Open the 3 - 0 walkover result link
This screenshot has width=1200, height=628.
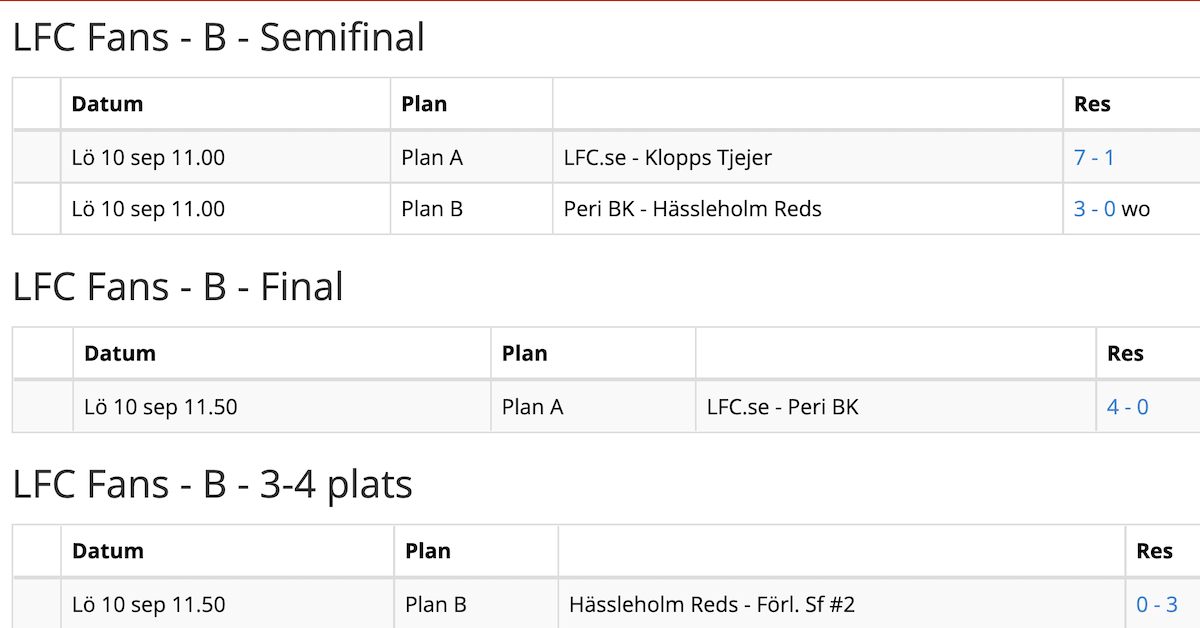tap(1095, 209)
